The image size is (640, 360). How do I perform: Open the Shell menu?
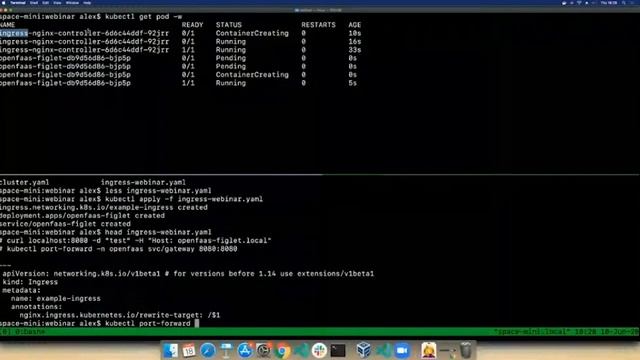(34, 2)
